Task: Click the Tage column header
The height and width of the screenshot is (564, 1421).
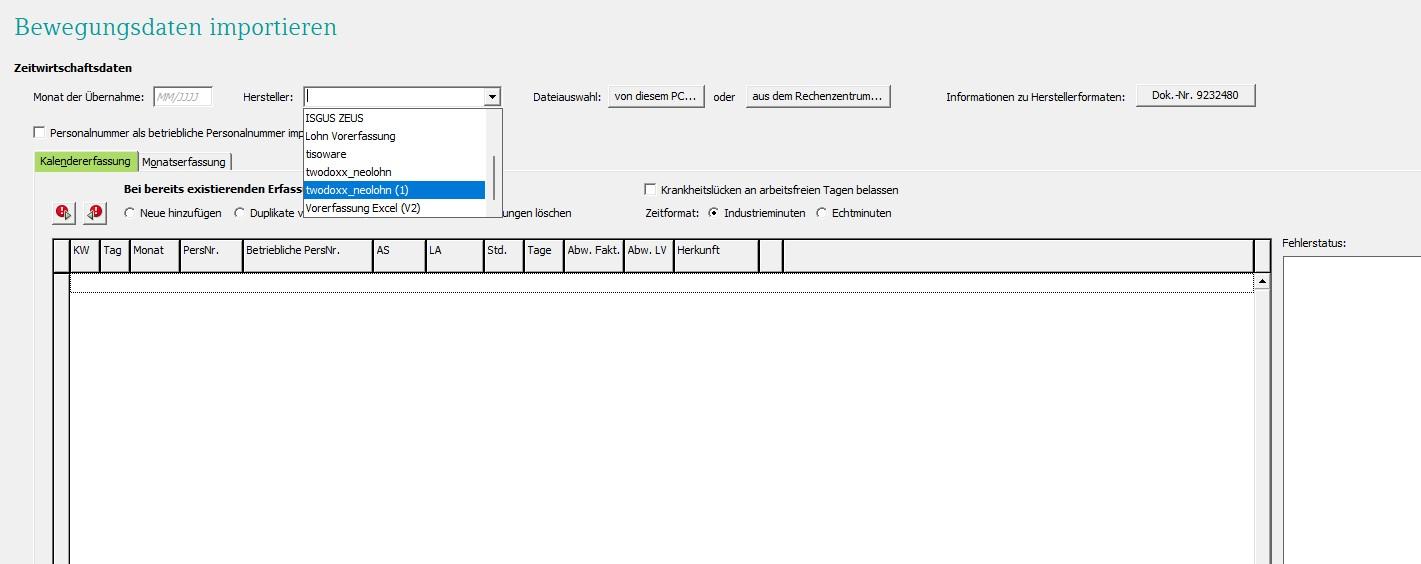Action: point(544,255)
